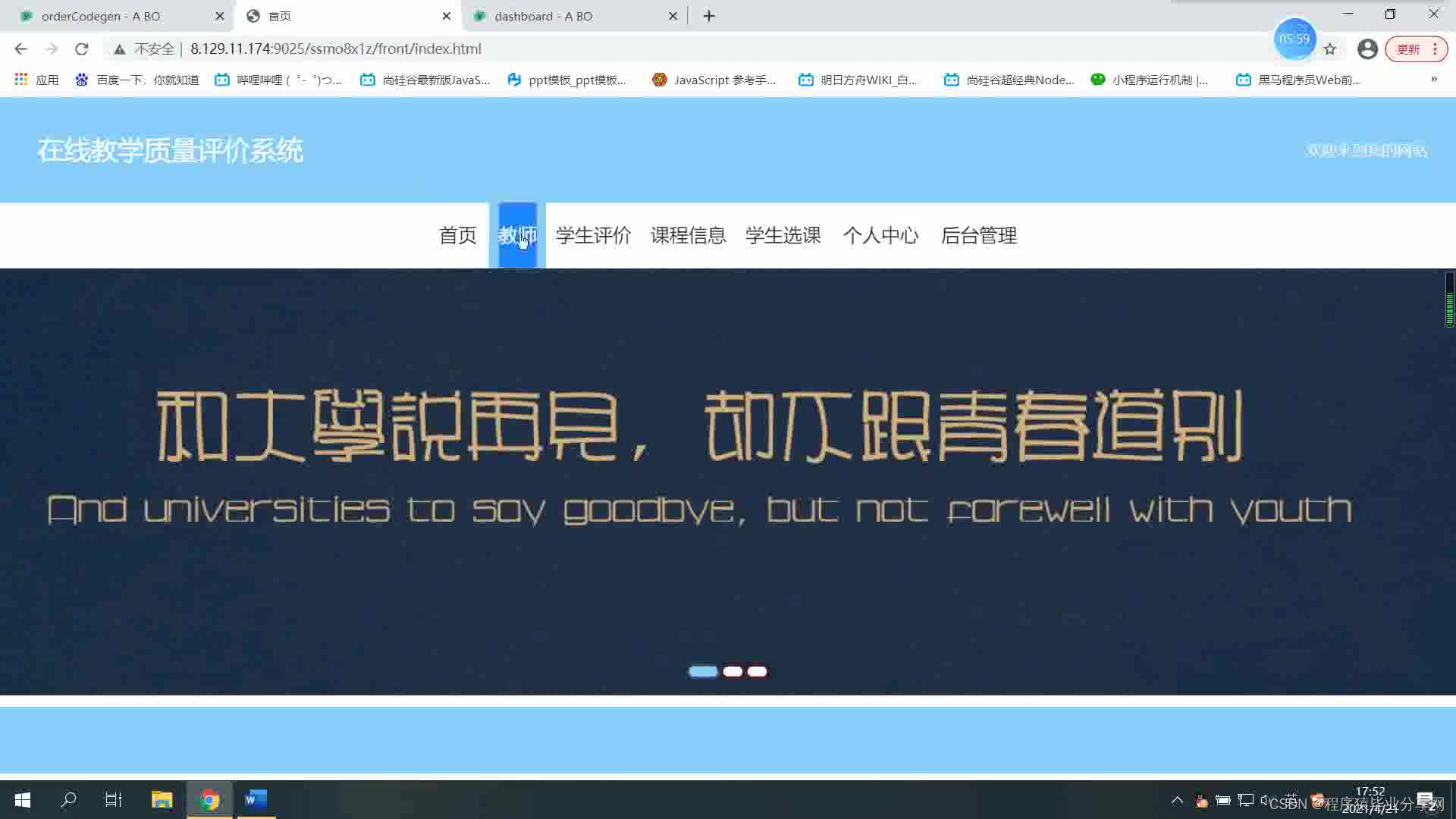Reload the page with refresh icon
Image resolution: width=1456 pixels, height=819 pixels.
tap(82, 49)
